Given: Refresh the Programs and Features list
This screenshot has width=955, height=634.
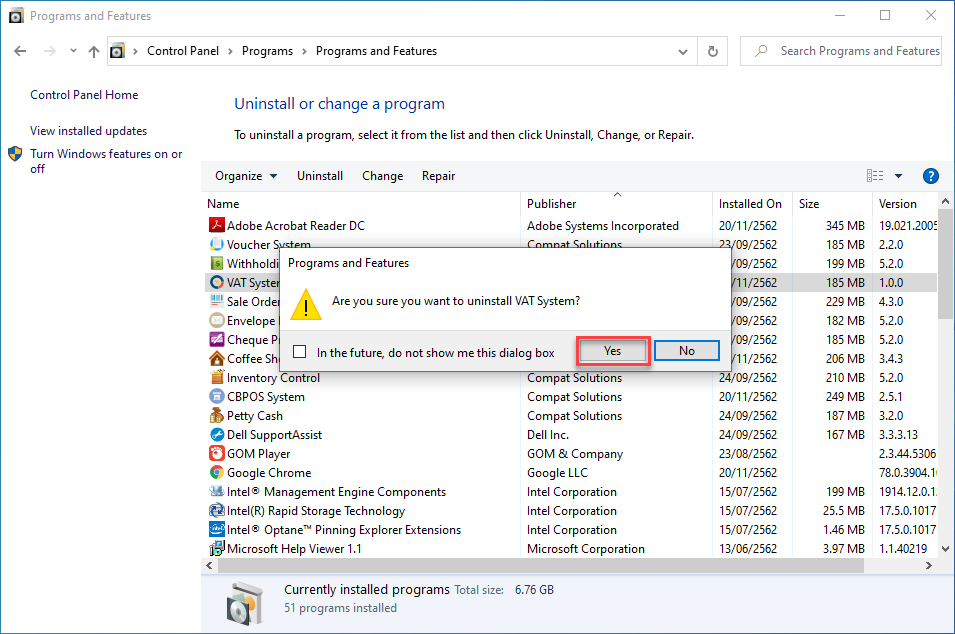Looking at the screenshot, I should point(713,52).
